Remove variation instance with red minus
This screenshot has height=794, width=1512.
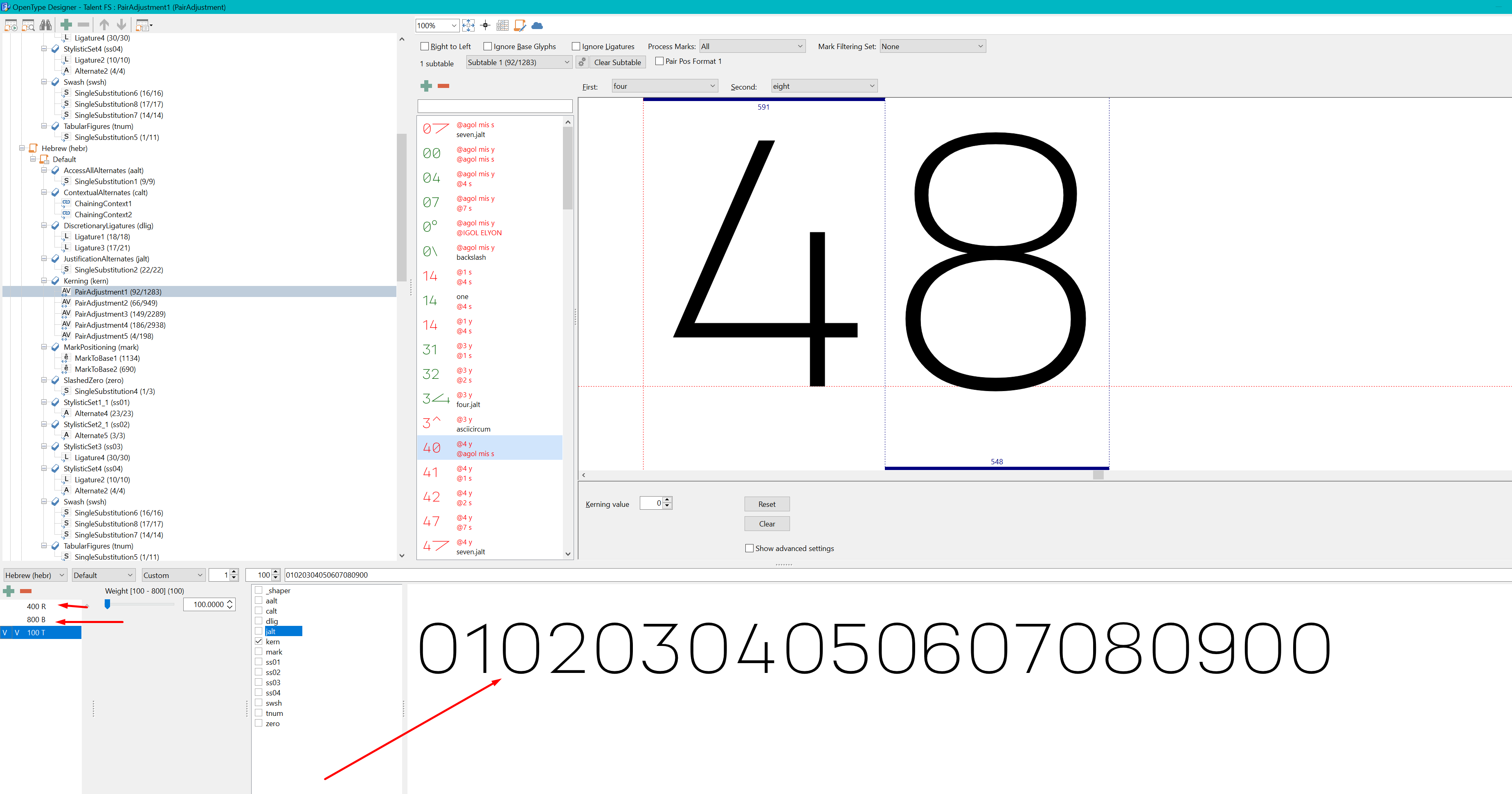[26, 591]
